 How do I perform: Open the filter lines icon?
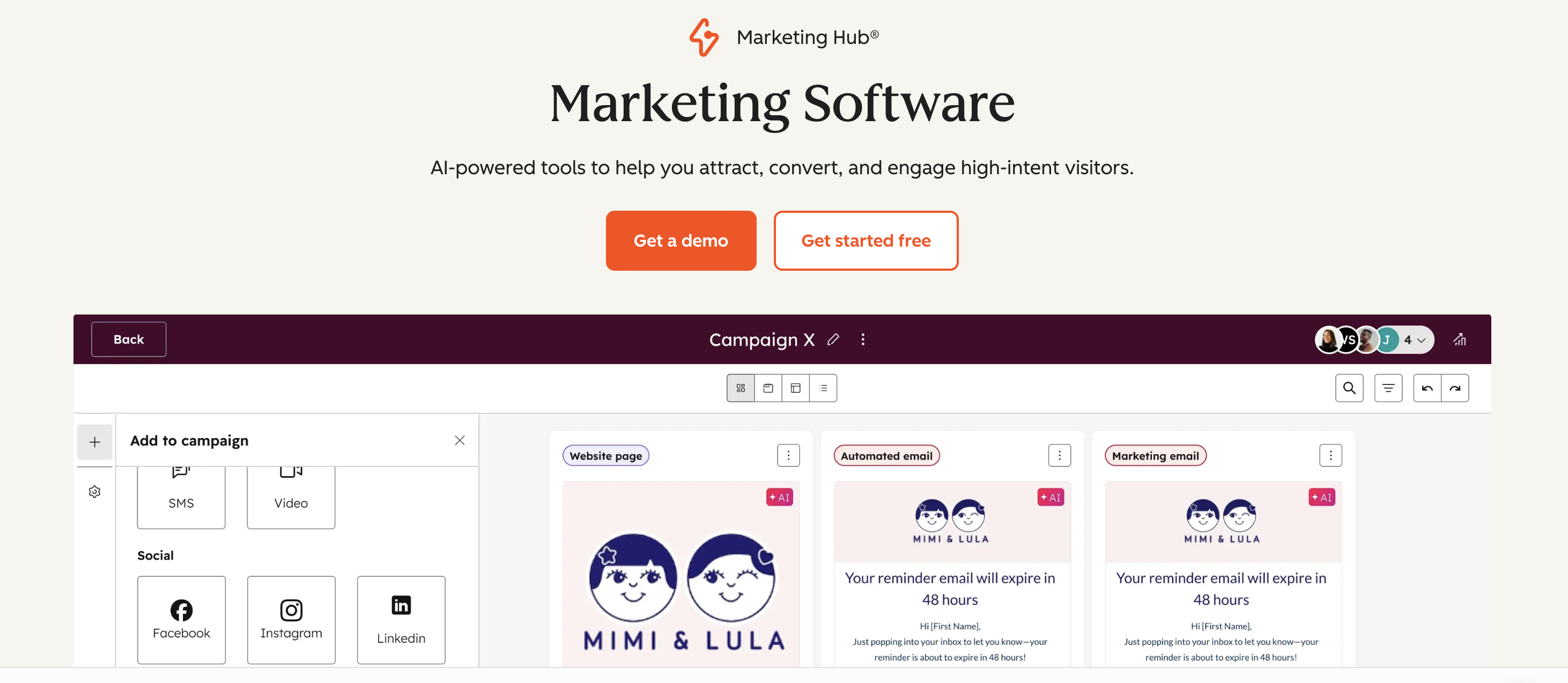click(1388, 388)
